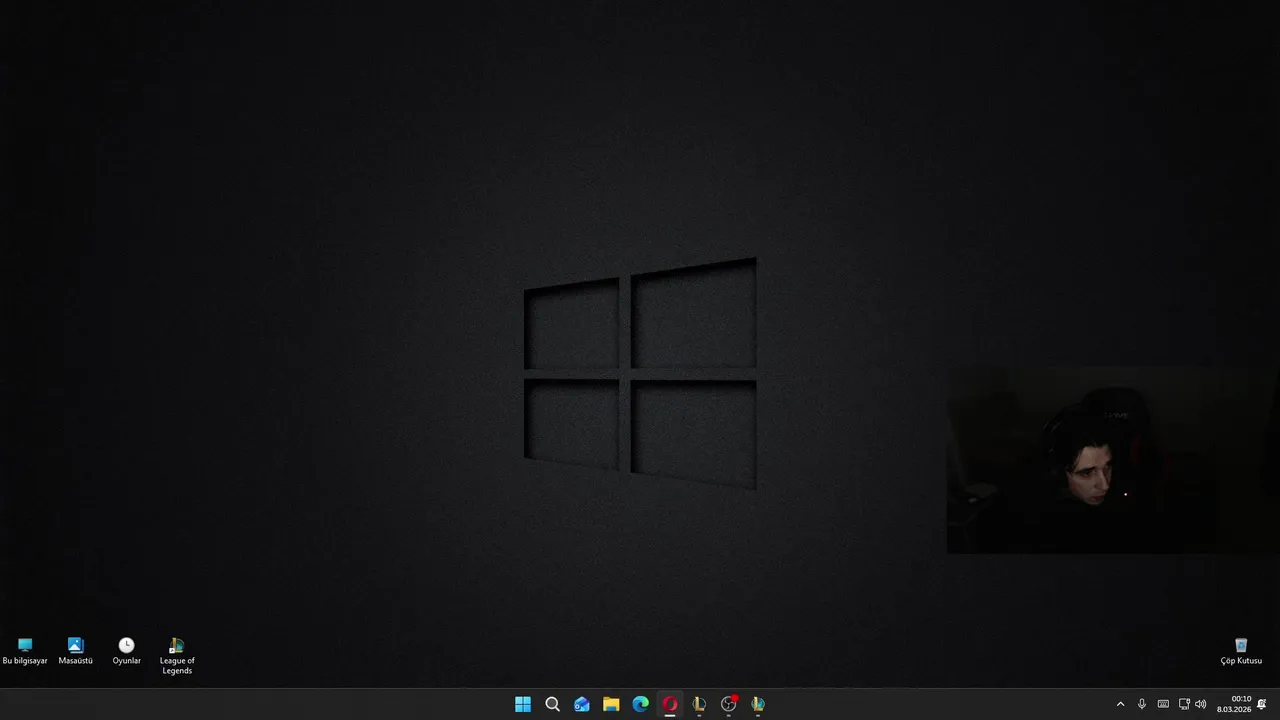This screenshot has height=720, width=1280.
Task: Launch Microsoft Edge from taskbar
Action: pos(640,704)
